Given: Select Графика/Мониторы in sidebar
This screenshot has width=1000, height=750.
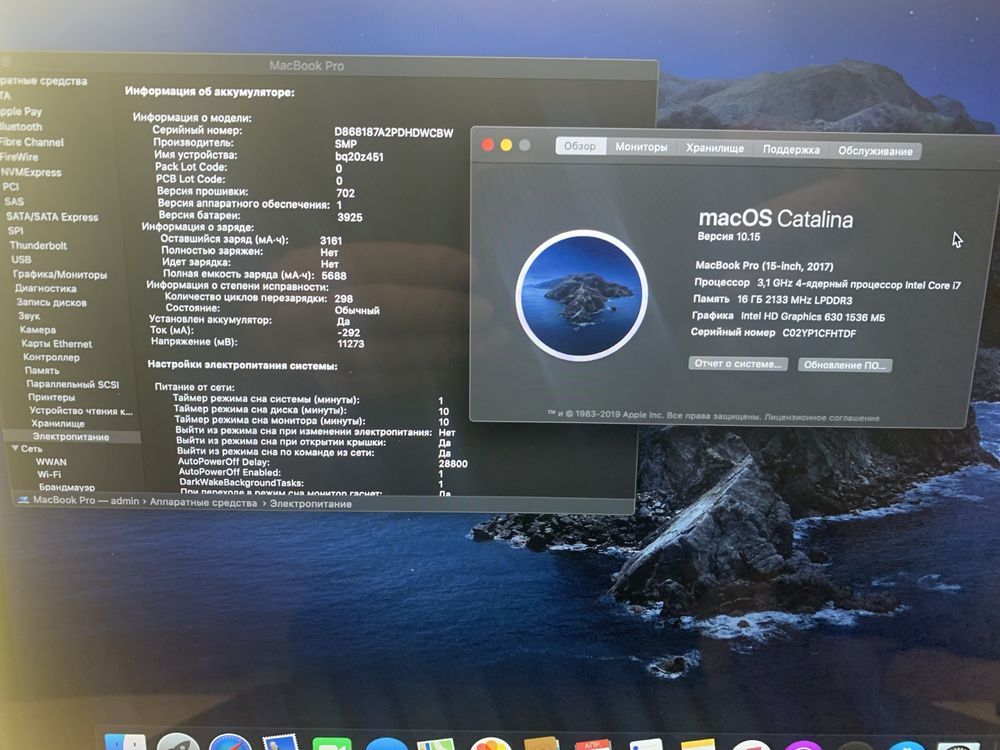Looking at the screenshot, I should pyautogui.click(x=60, y=274).
